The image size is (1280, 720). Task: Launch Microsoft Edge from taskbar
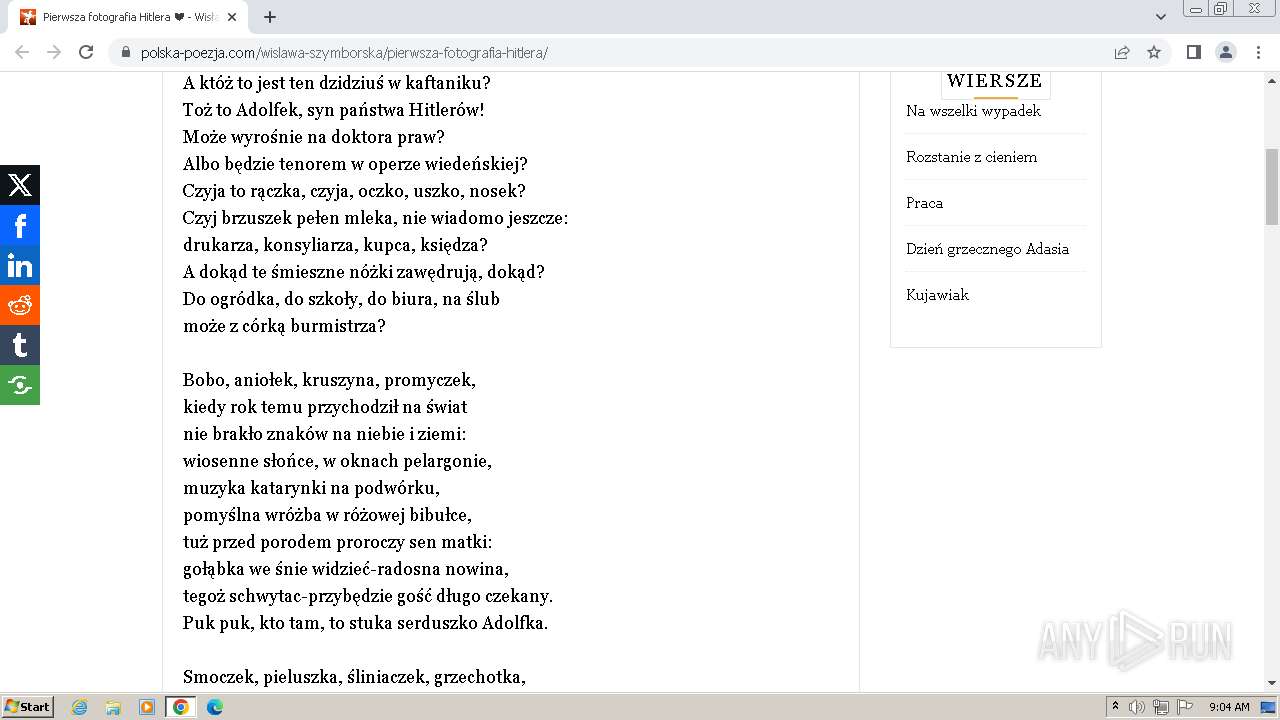[215, 707]
